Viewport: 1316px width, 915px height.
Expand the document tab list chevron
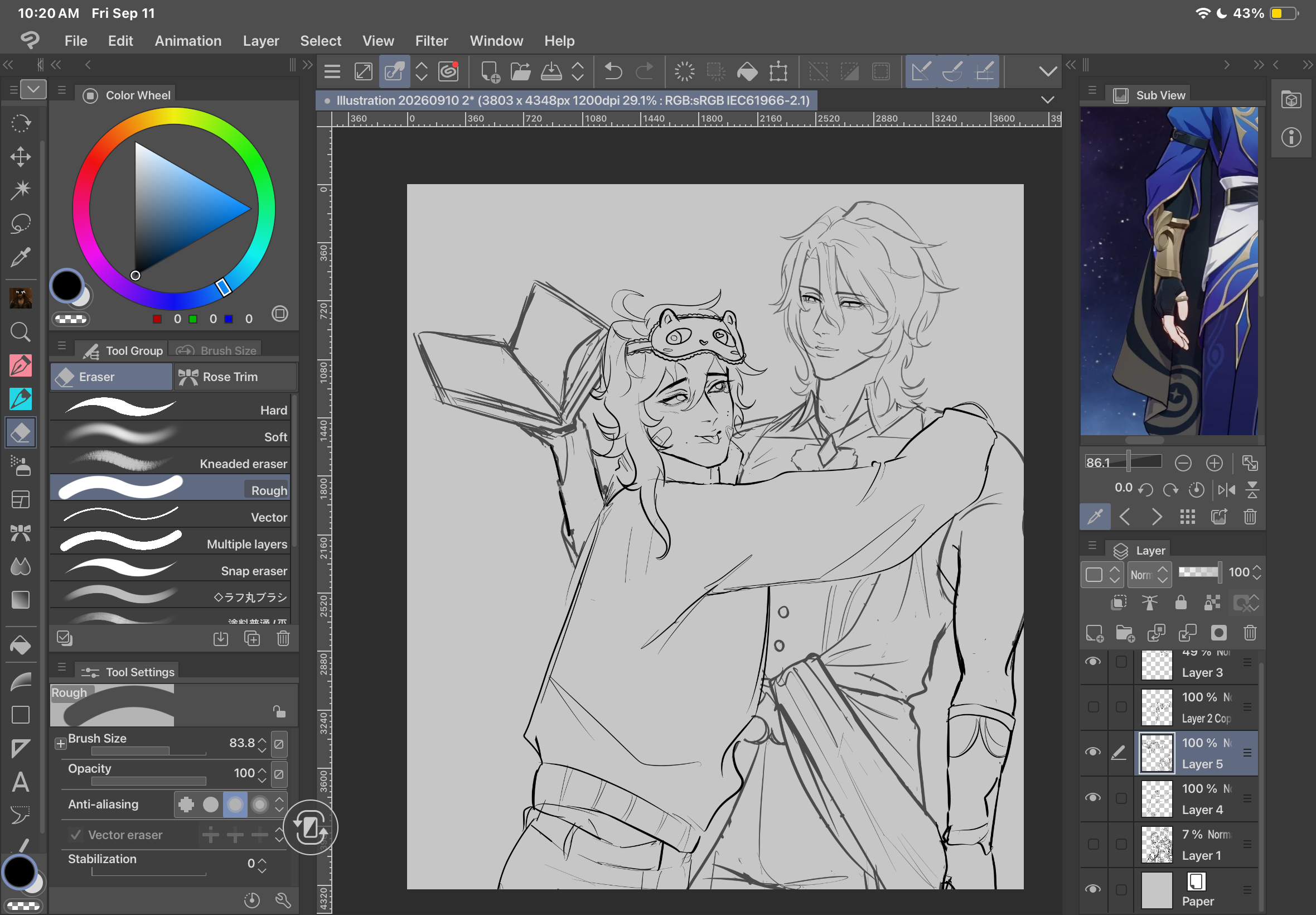click(1047, 100)
